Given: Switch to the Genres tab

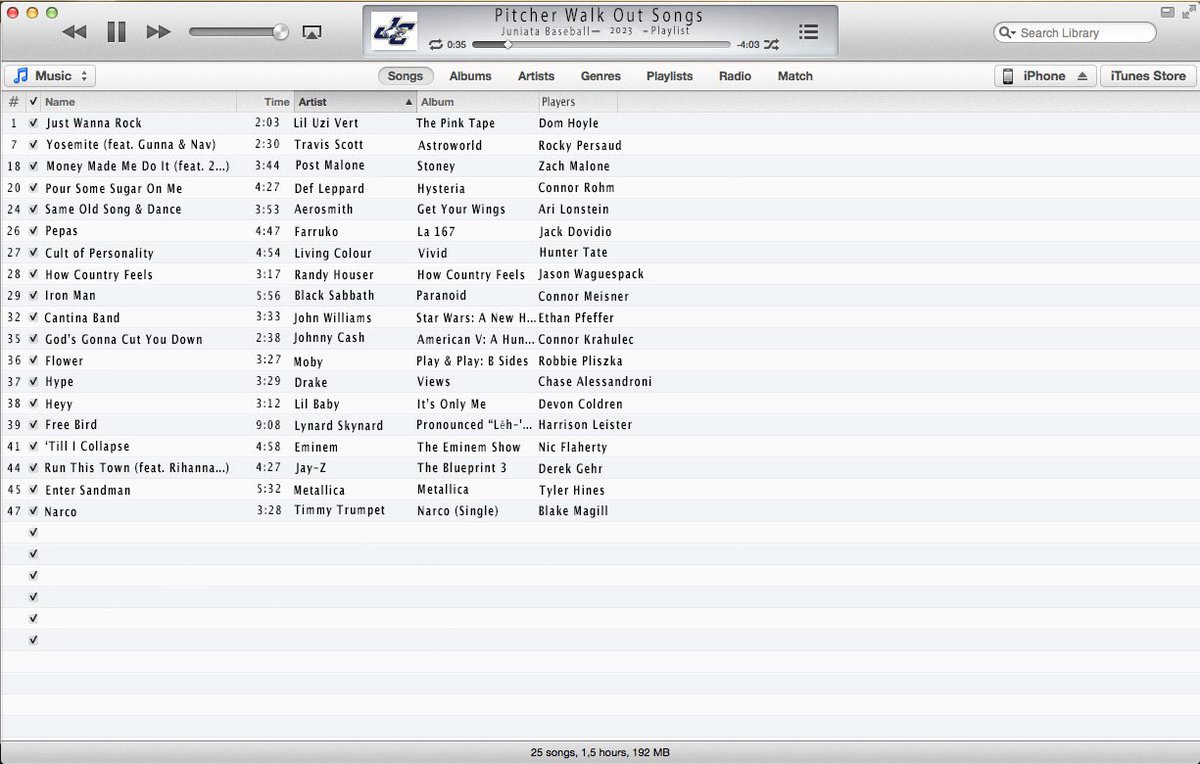Looking at the screenshot, I should pos(600,76).
